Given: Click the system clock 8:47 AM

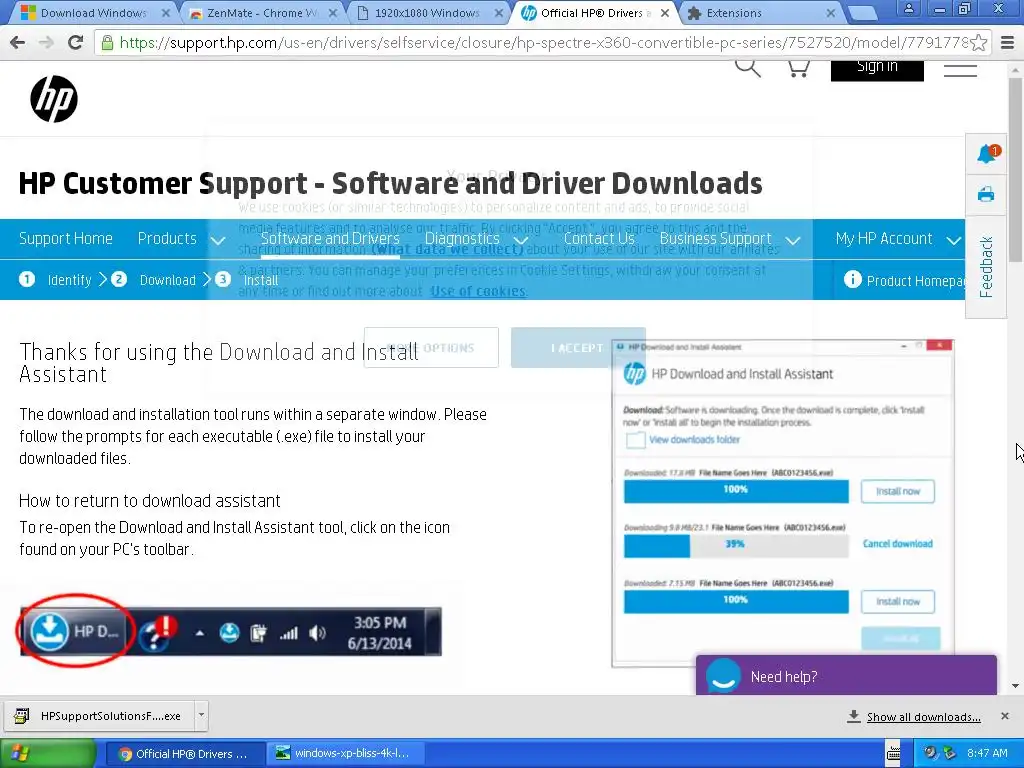Looking at the screenshot, I should click(x=987, y=753).
